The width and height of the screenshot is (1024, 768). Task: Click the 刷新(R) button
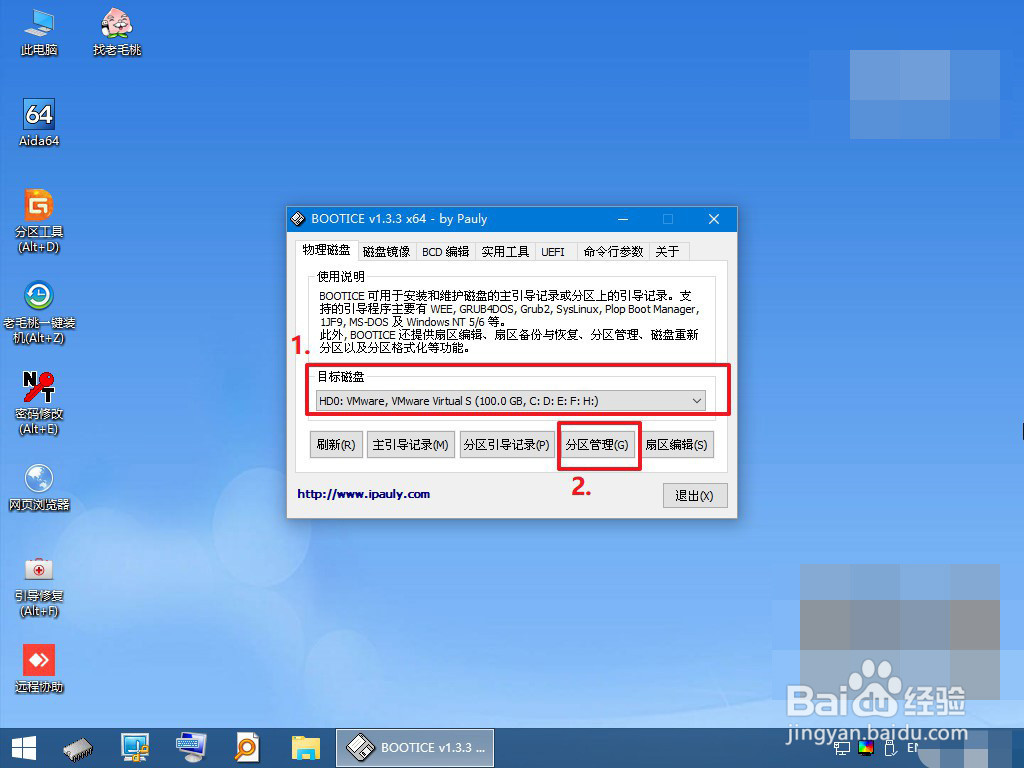336,445
